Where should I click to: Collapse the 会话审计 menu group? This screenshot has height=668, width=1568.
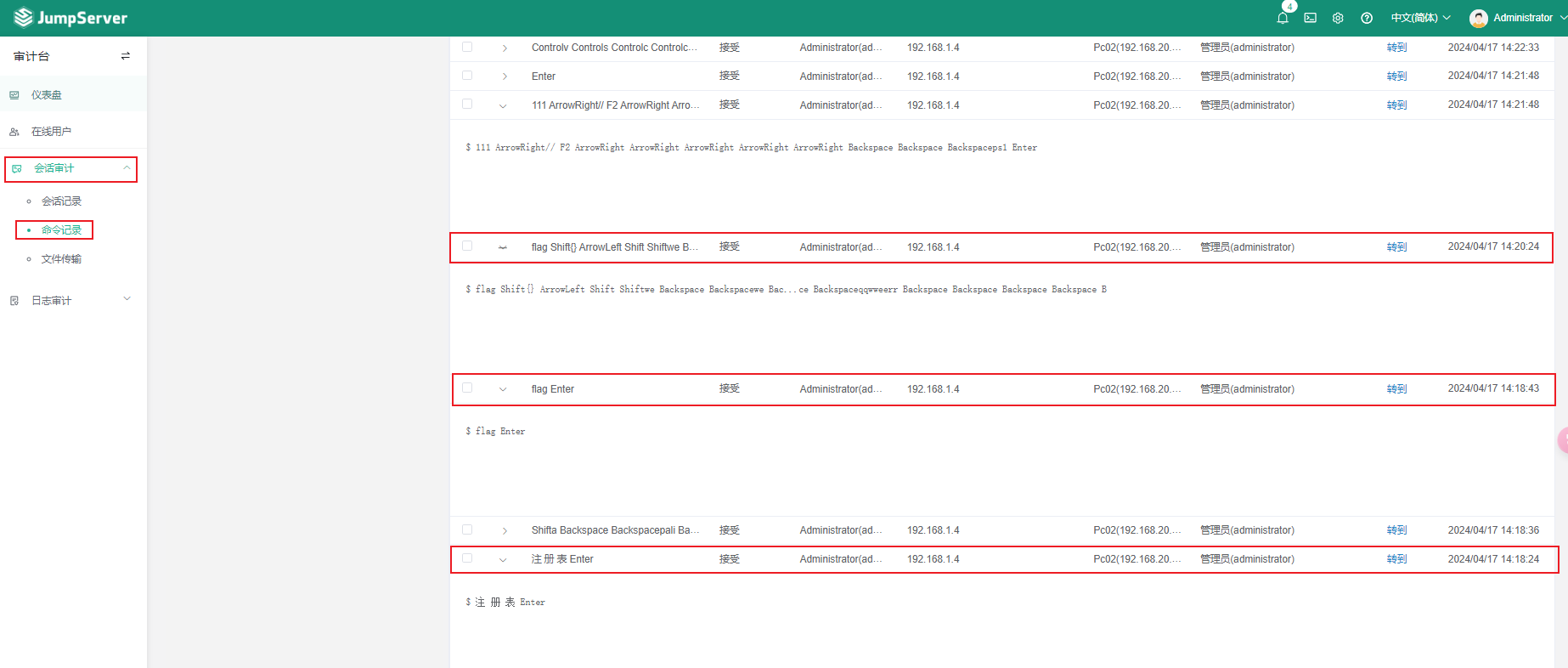click(127, 168)
